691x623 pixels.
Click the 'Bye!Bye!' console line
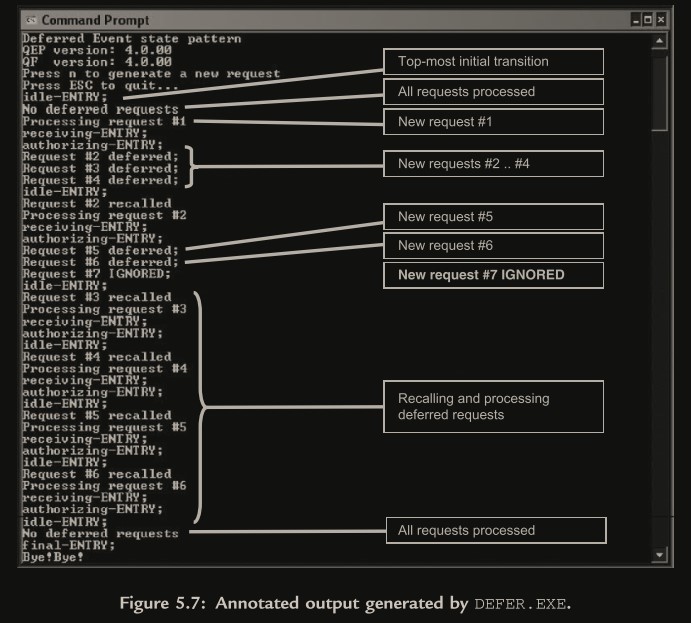tap(53, 557)
